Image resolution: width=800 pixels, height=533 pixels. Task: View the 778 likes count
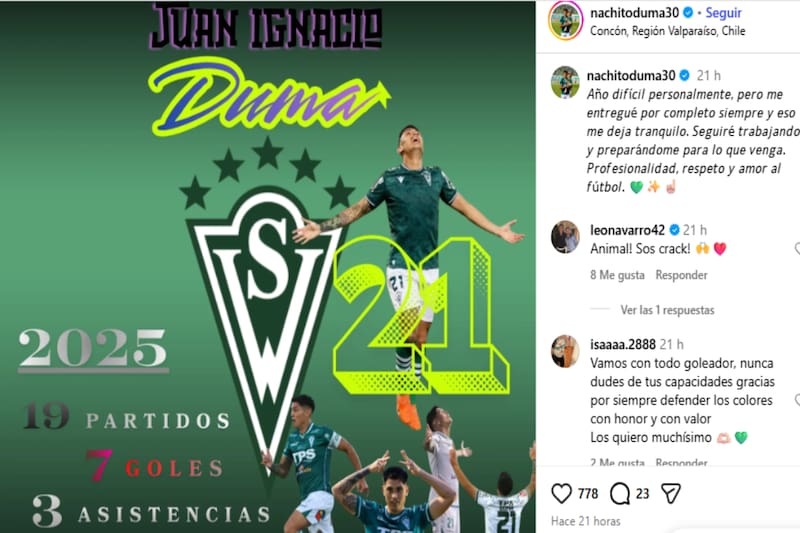pyautogui.click(x=588, y=493)
